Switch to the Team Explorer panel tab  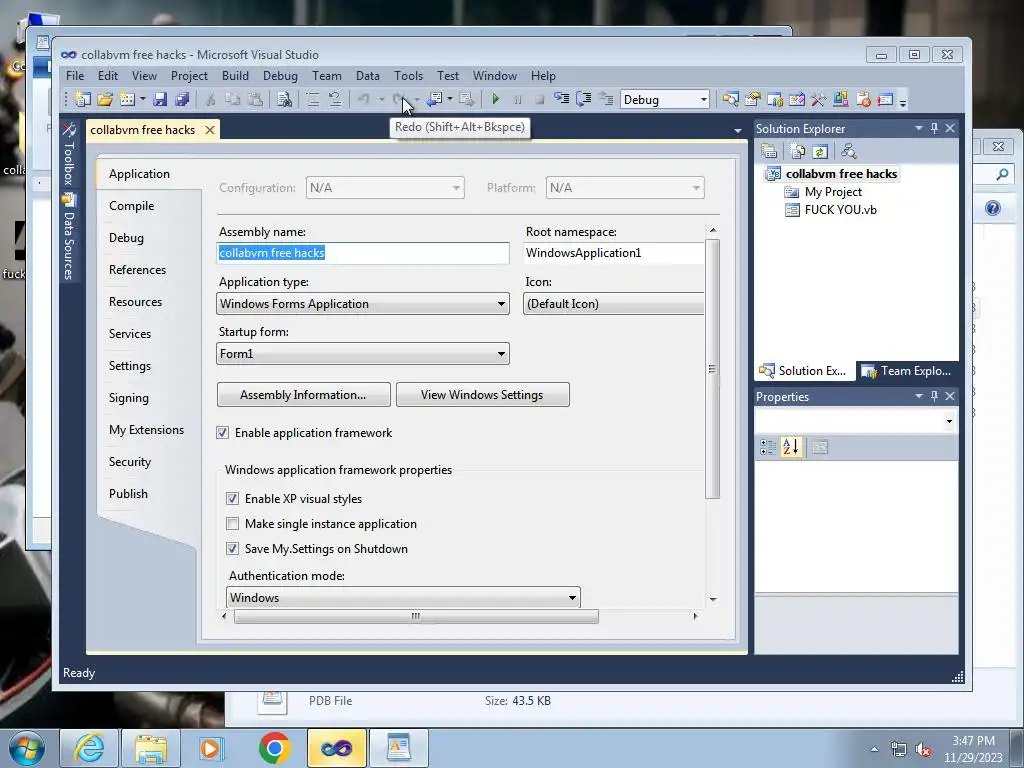(x=907, y=371)
